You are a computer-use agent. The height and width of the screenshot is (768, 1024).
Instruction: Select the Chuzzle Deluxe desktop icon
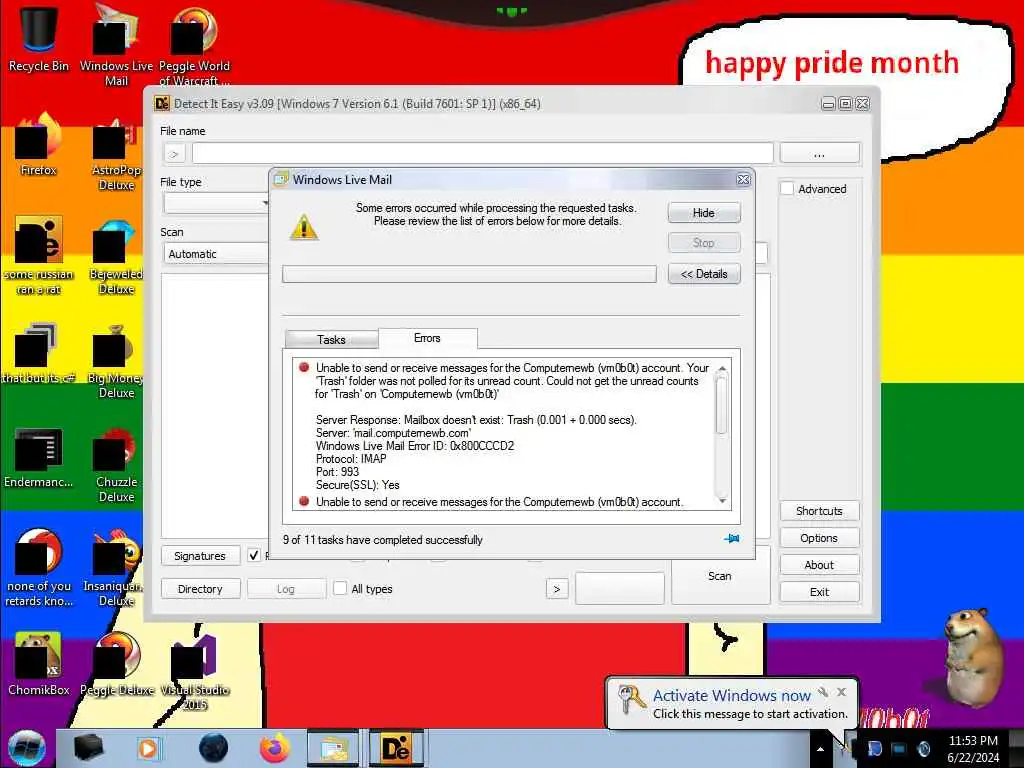tap(116, 464)
